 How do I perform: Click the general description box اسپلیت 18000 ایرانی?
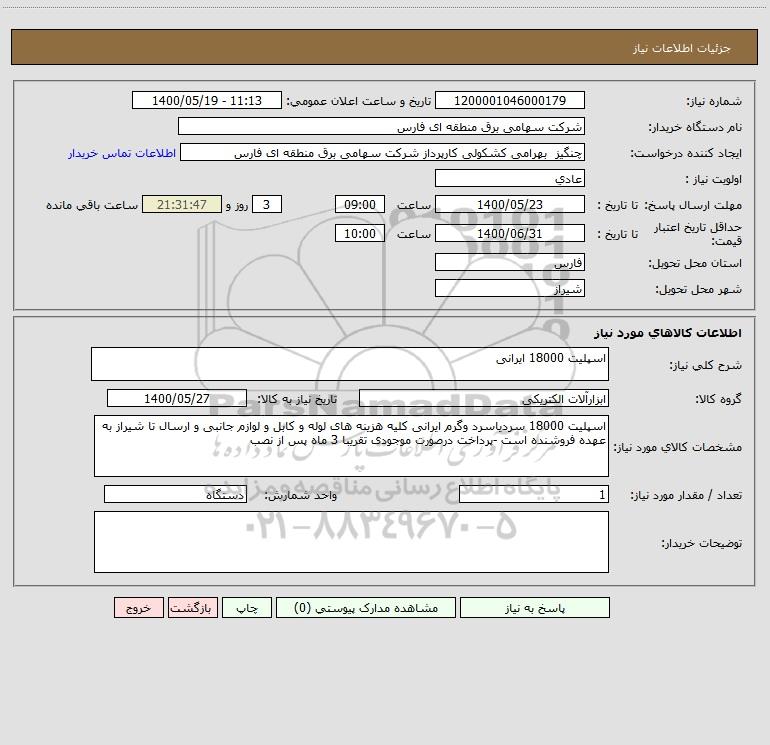(350, 364)
